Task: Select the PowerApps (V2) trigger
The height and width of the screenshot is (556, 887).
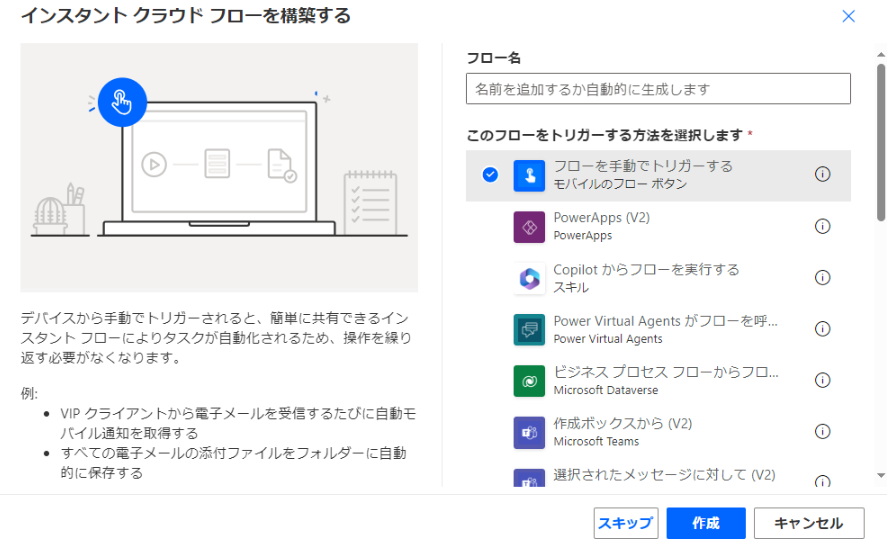Action: 658,227
